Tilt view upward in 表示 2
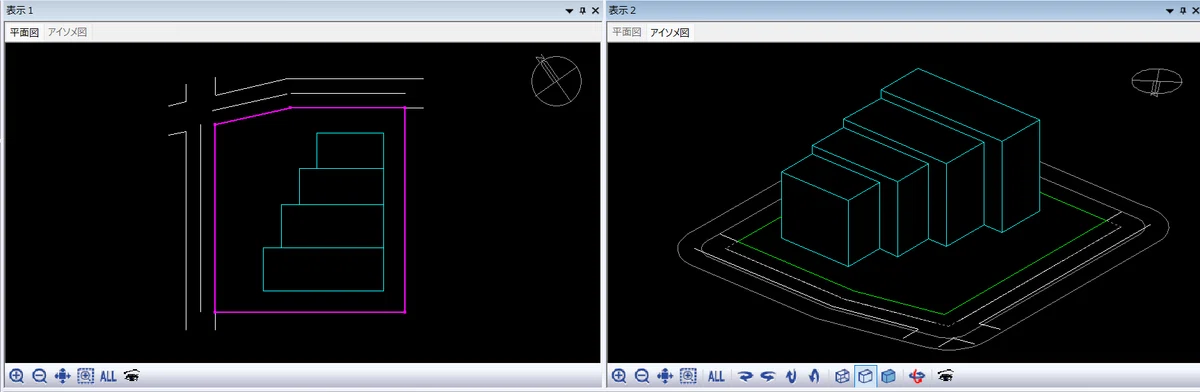 coord(813,376)
